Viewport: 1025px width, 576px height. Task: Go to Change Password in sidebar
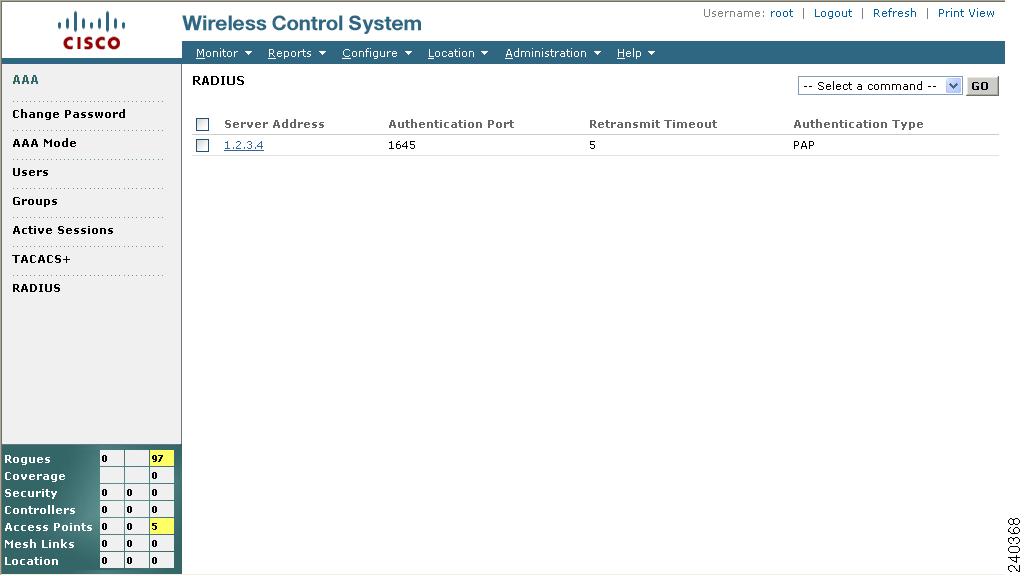(x=69, y=114)
